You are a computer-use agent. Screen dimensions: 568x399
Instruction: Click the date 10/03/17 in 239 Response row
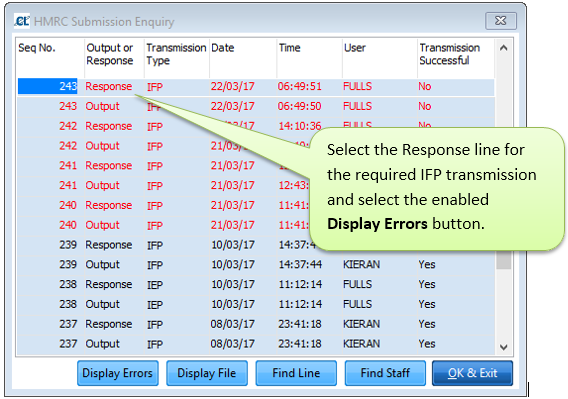(x=233, y=245)
